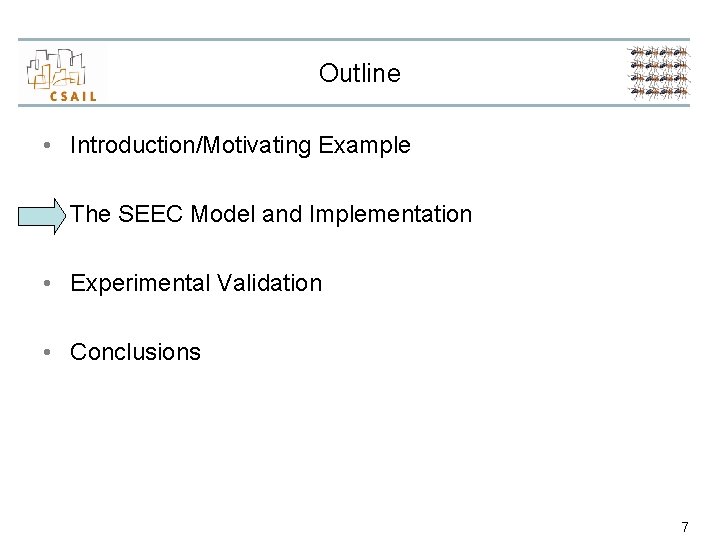720x540 pixels.
Task: Click the ant grid image
Action: tap(658, 72)
